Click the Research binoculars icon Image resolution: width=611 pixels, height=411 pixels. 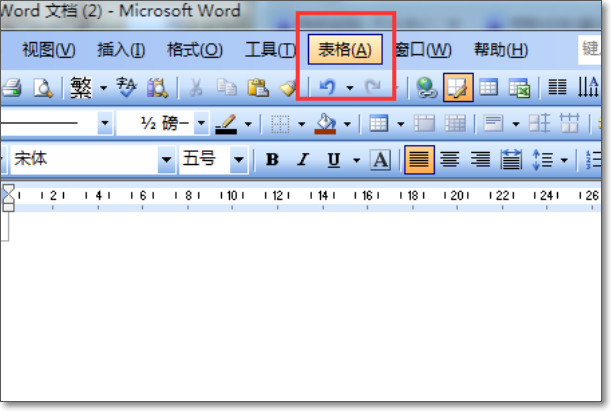tap(157, 88)
